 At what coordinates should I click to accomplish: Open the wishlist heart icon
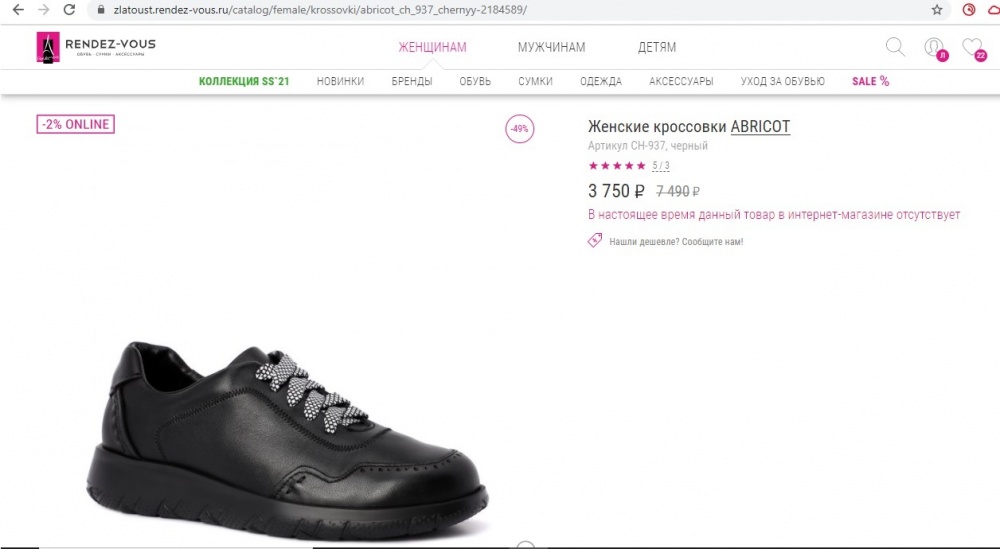(x=970, y=47)
